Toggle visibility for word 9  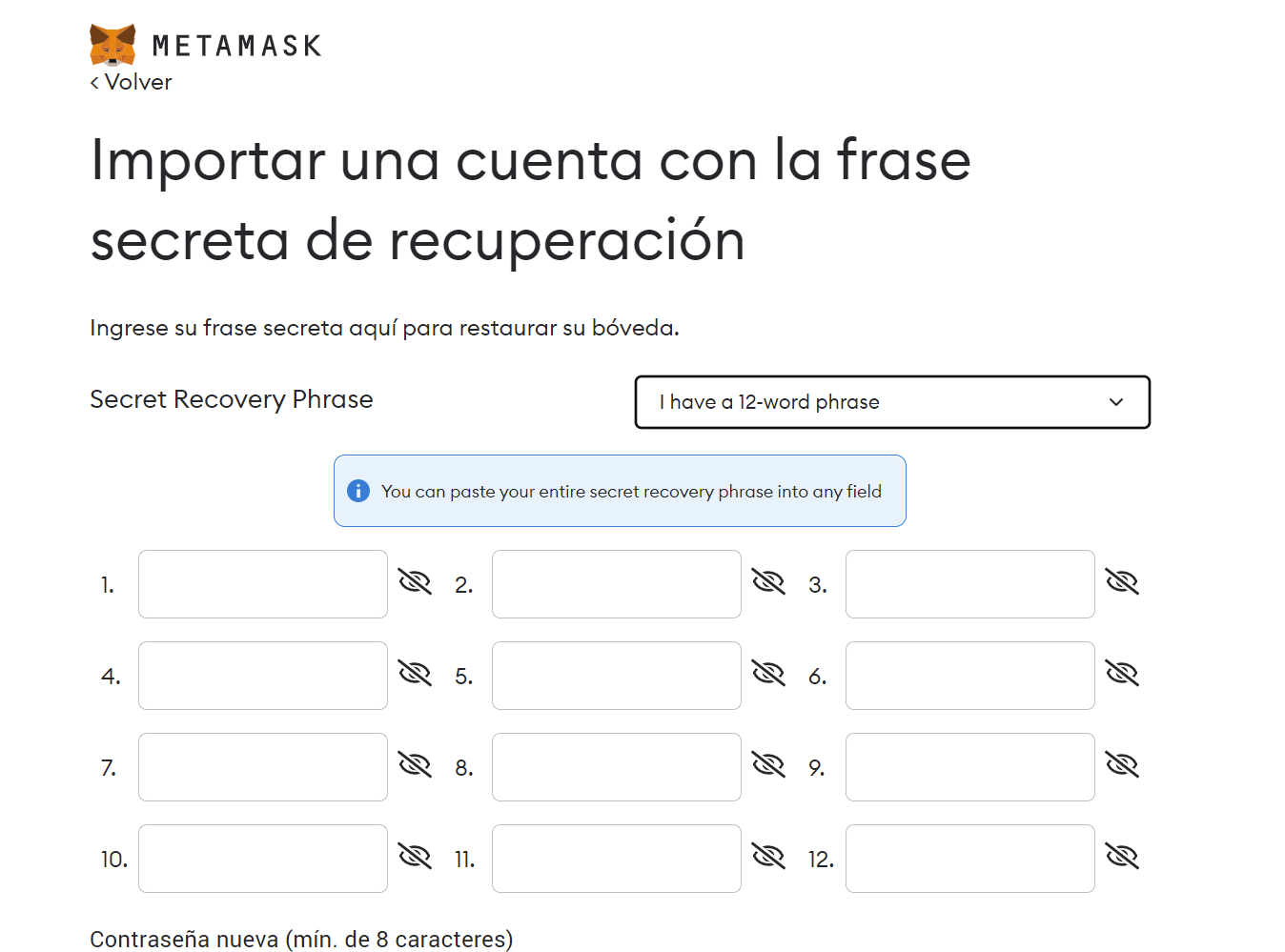point(1122,764)
